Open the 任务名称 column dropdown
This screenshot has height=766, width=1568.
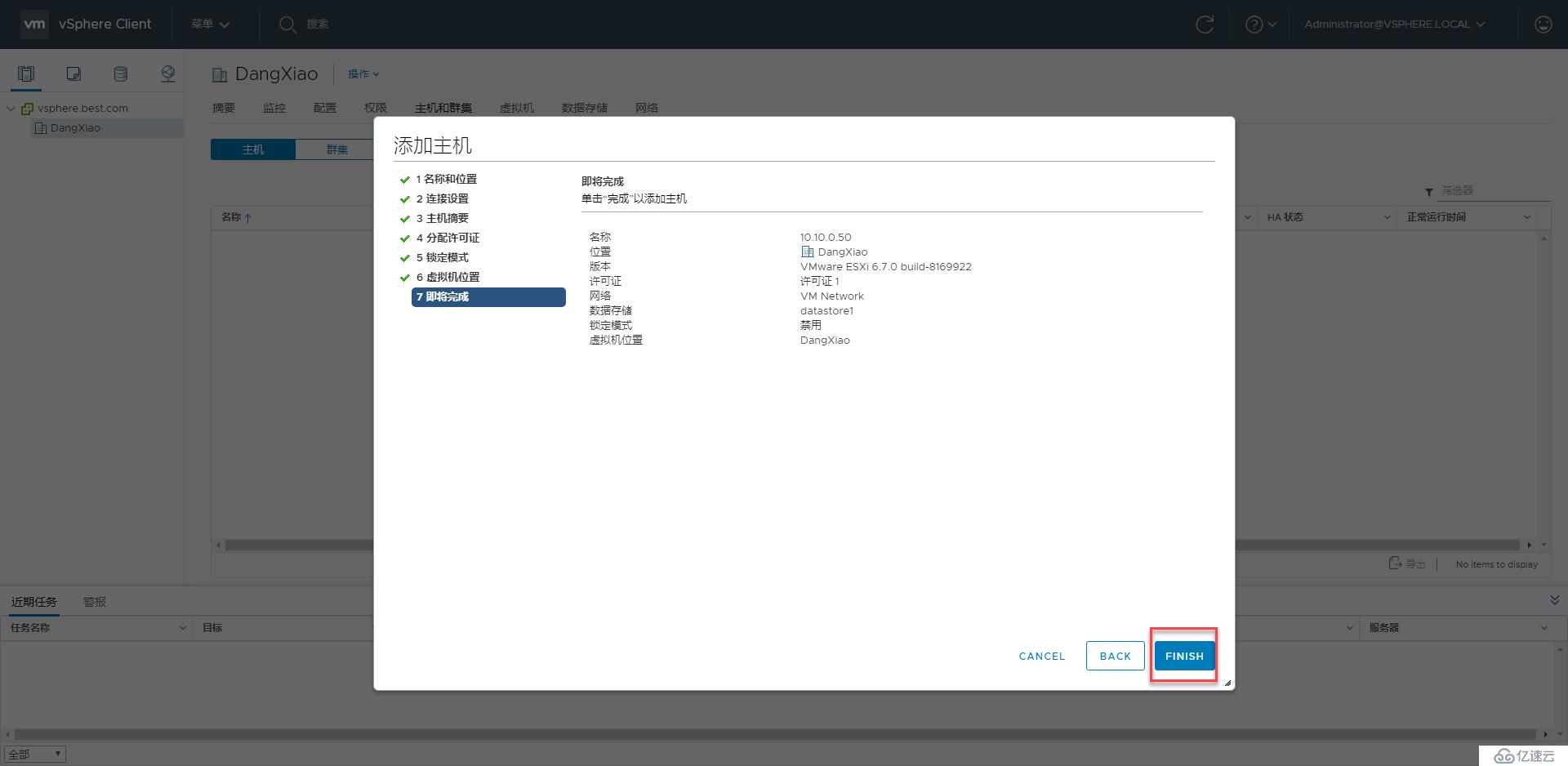click(x=183, y=628)
